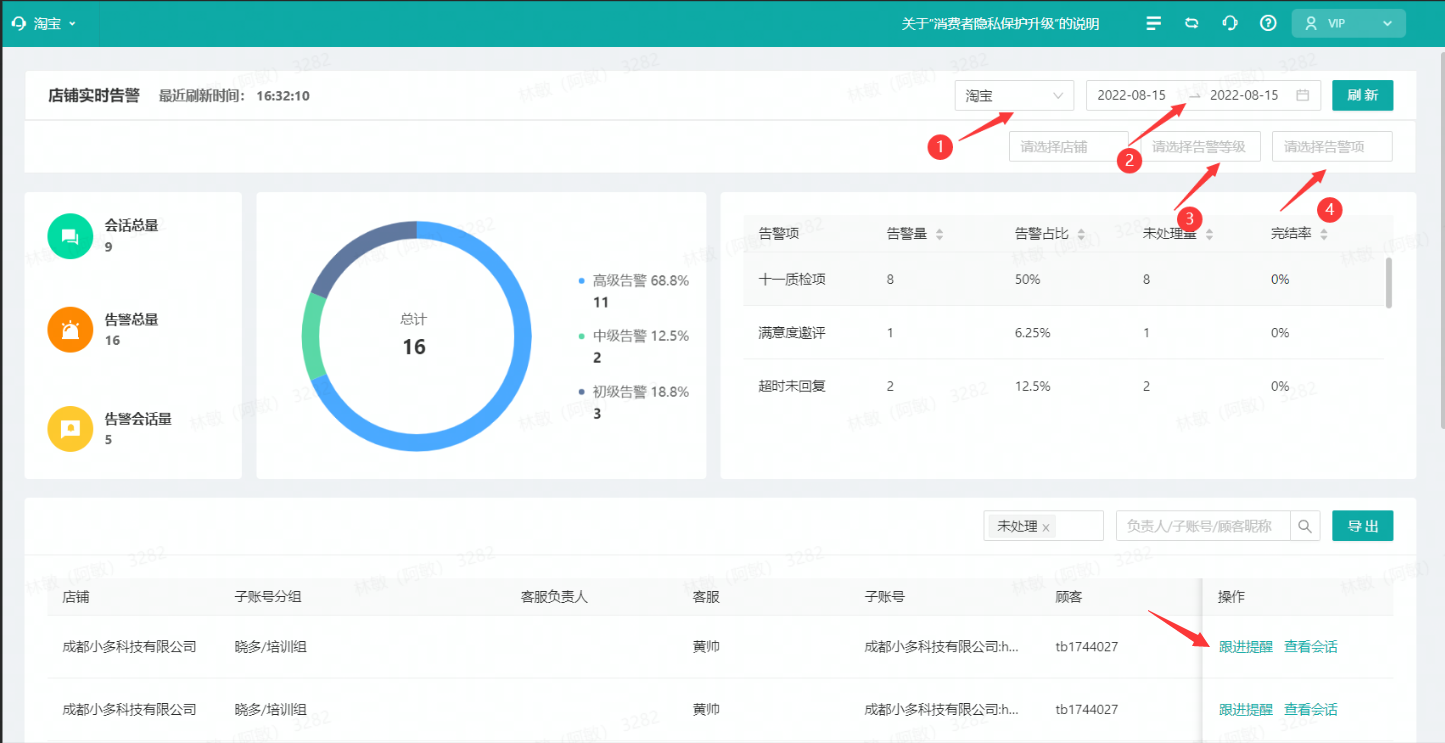Click the headset logo icon beside 淘宝

click(x=18, y=23)
